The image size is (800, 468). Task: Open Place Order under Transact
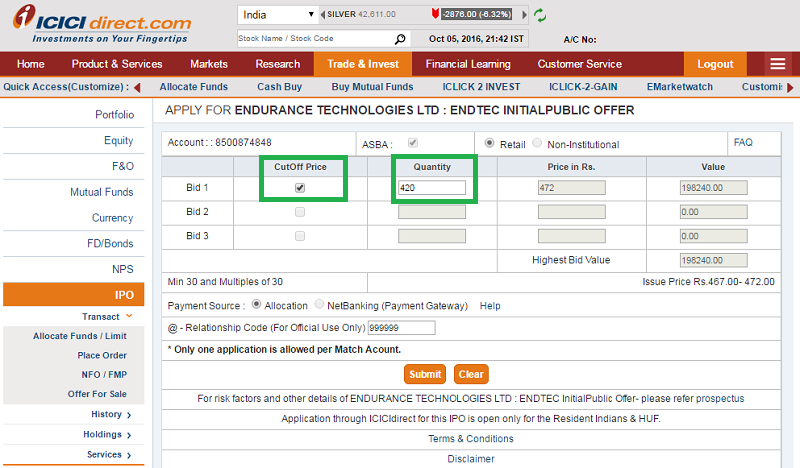point(102,355)
